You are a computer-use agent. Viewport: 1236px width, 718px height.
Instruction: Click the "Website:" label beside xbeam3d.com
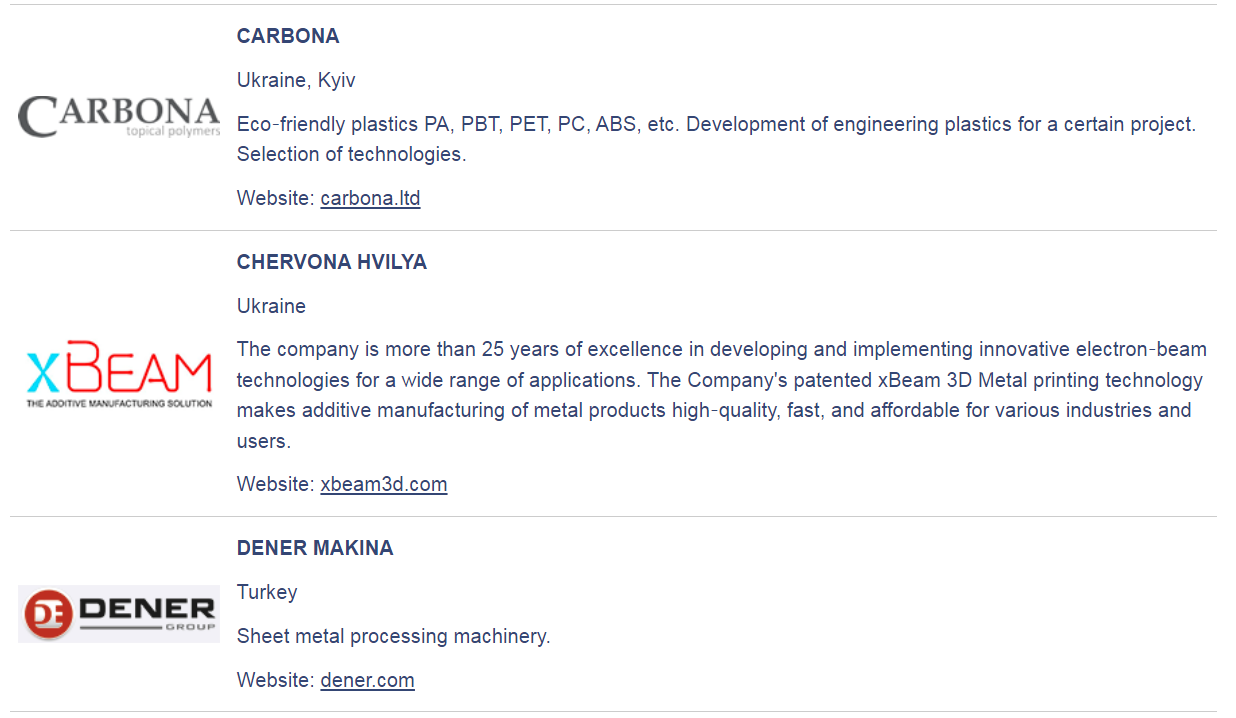point(275,484)
